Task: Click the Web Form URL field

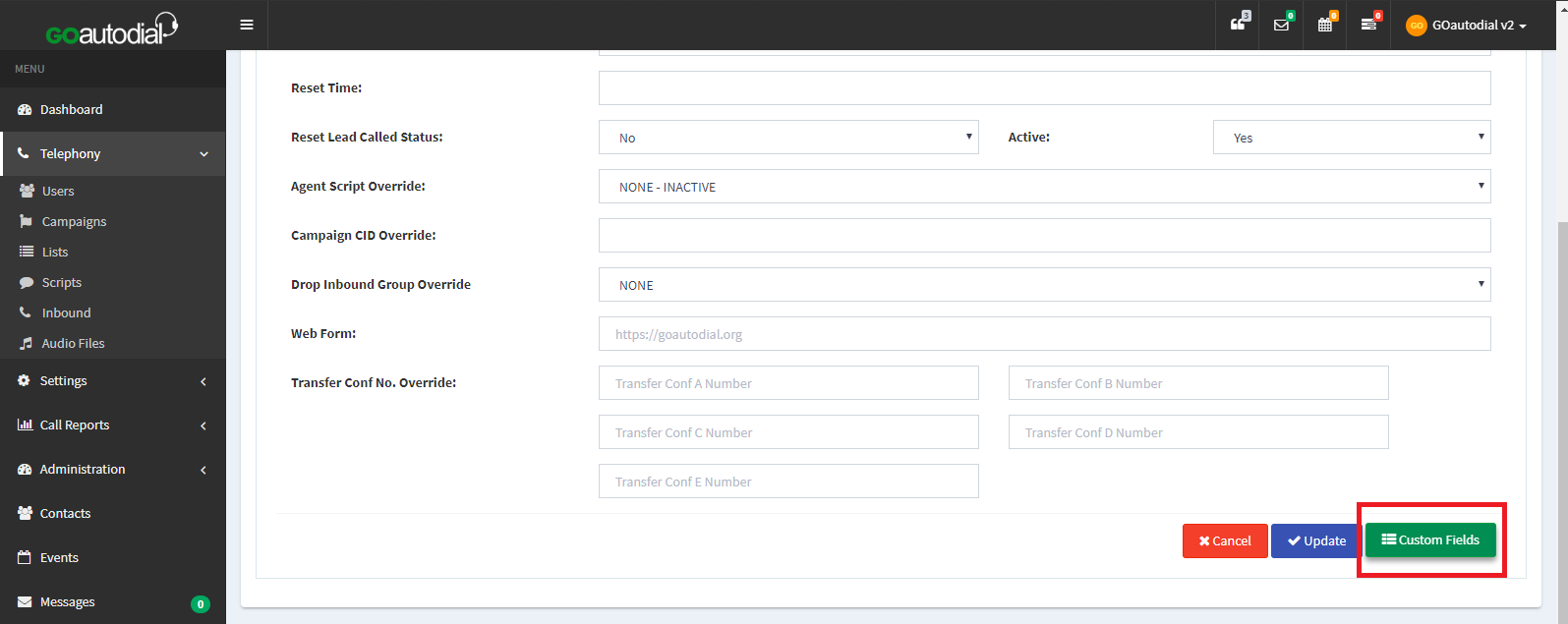Action: tap(1044, 333)
